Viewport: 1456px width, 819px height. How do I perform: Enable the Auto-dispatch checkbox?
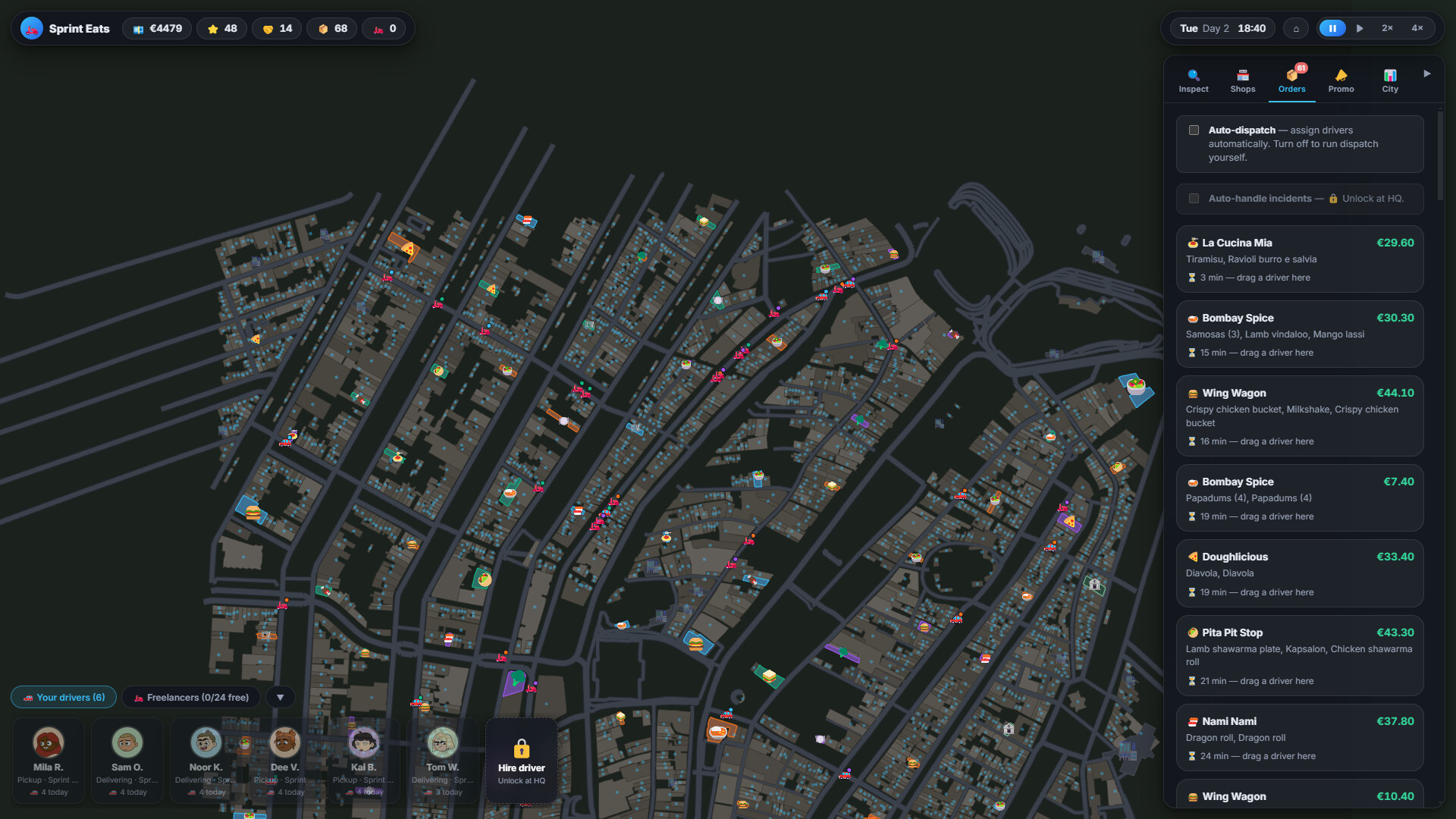(x=1194, y=130)
